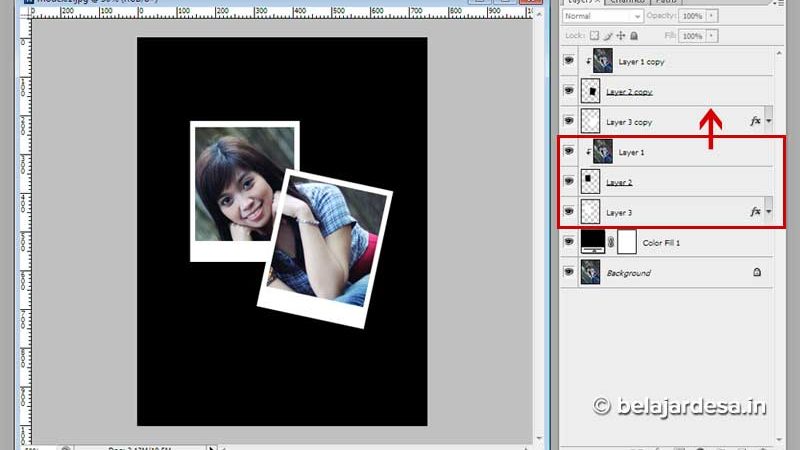
Task: Toggle visibility of Layer 2
Action: click(569, 181)
